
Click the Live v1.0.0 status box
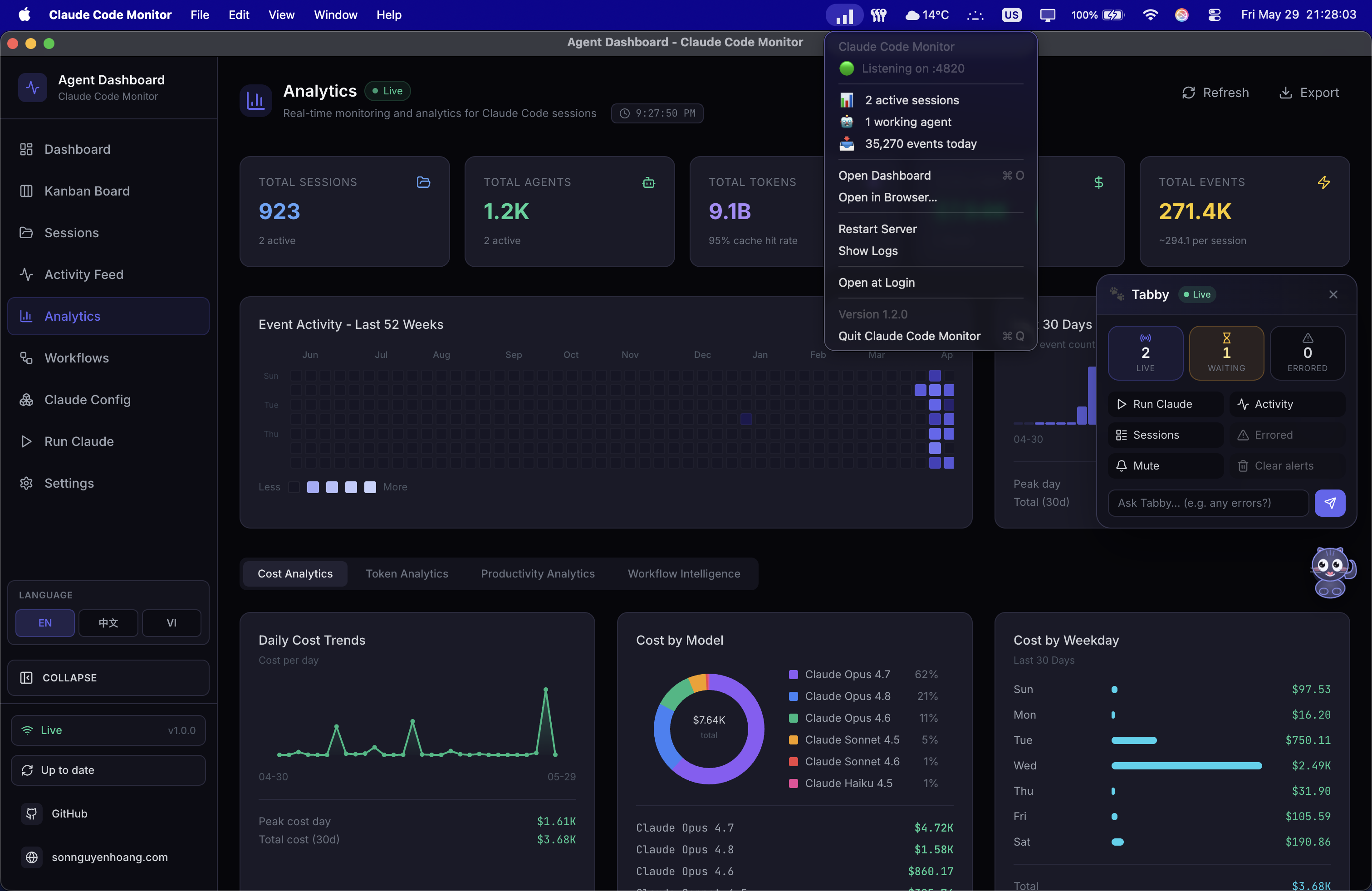click(x=108, y=730)
